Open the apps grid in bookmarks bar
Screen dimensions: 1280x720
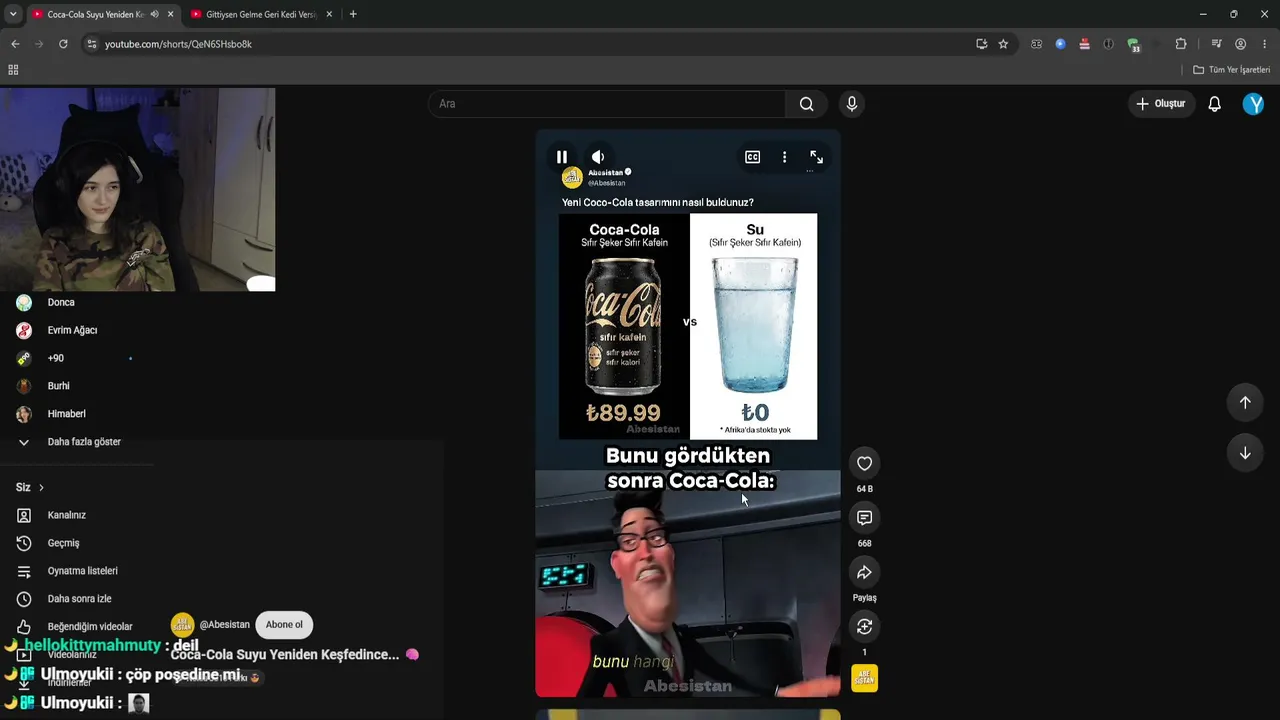(x=13, y=70)
